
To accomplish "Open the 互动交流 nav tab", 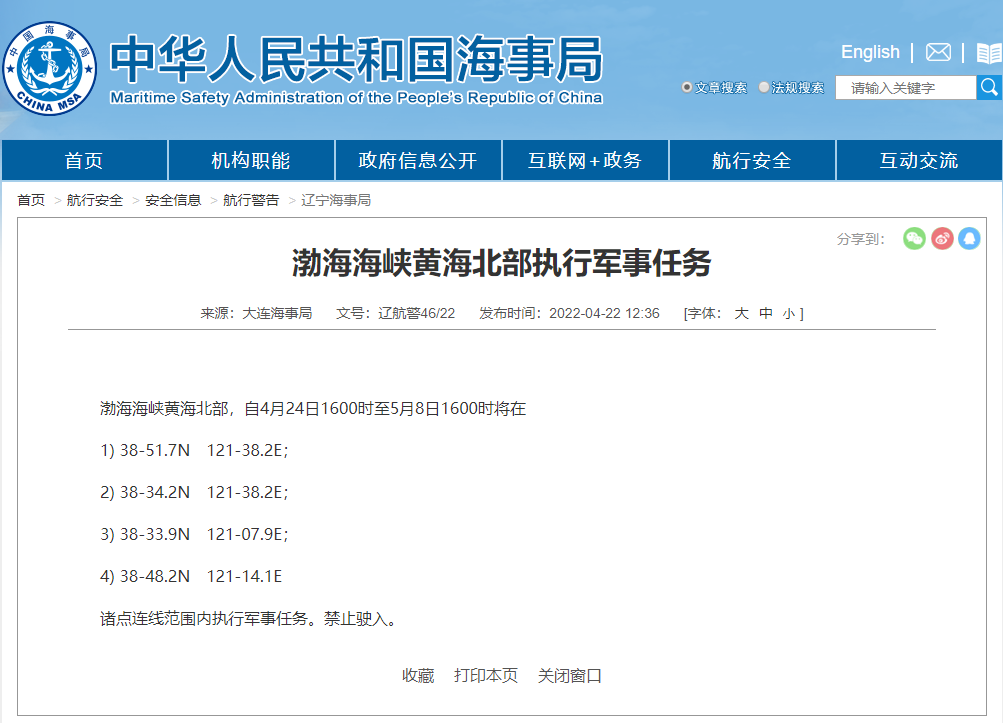I will tap(918, 161).
